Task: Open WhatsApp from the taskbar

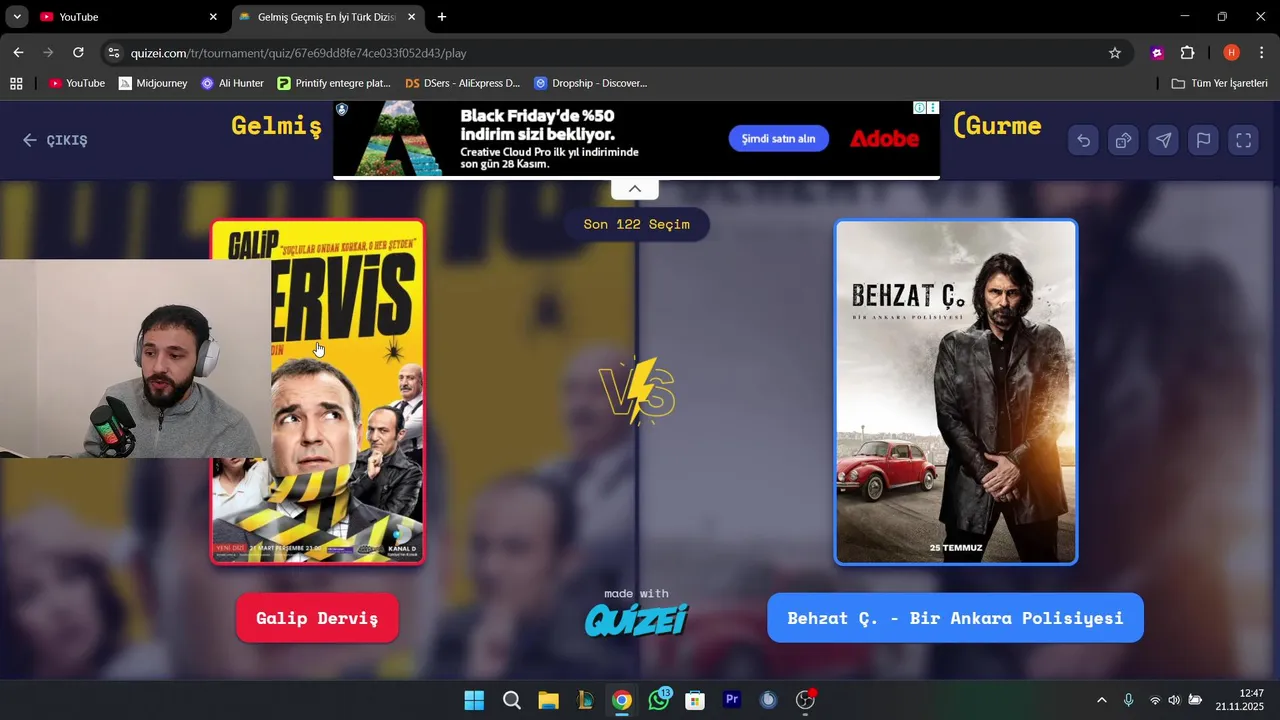Action: [659, 700]
